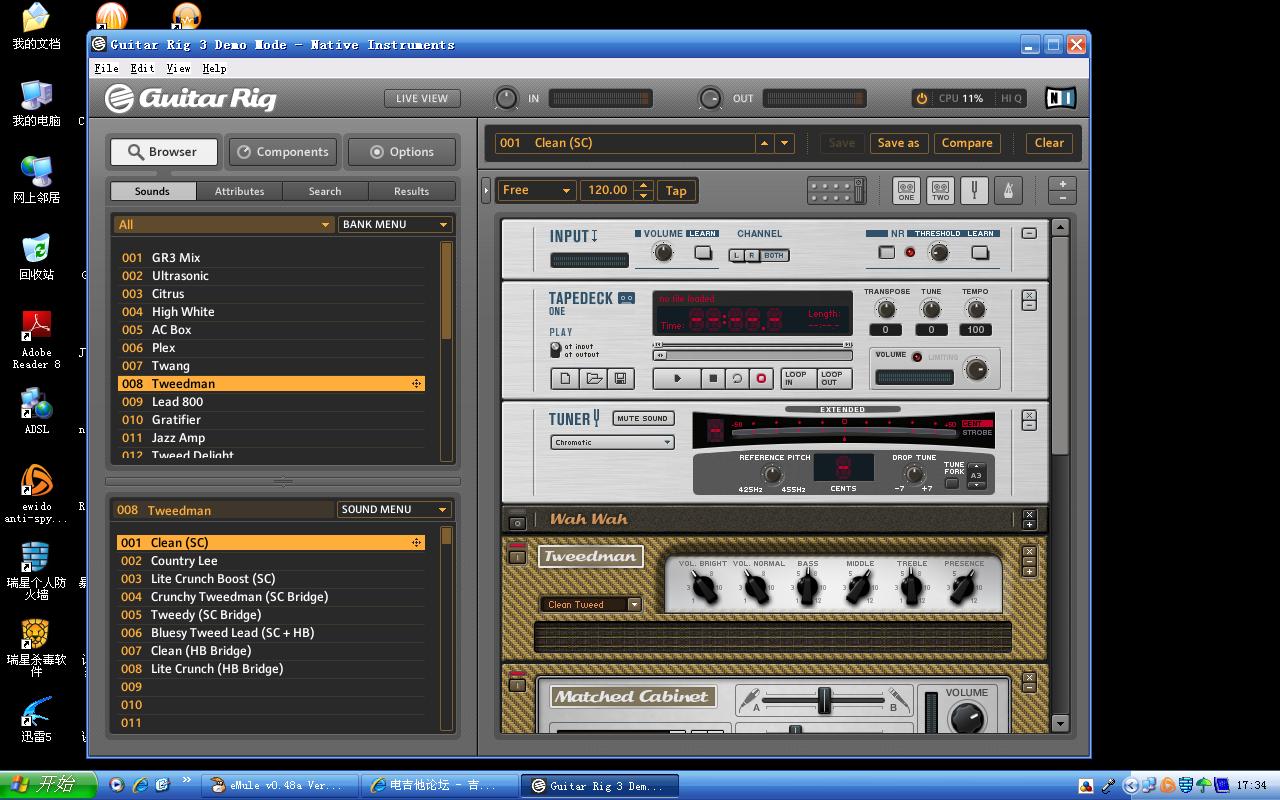The width and height of the screenshot is (1280, 800).
Task: Toggle HI Q quality mode
Action: pos(1011,98)
